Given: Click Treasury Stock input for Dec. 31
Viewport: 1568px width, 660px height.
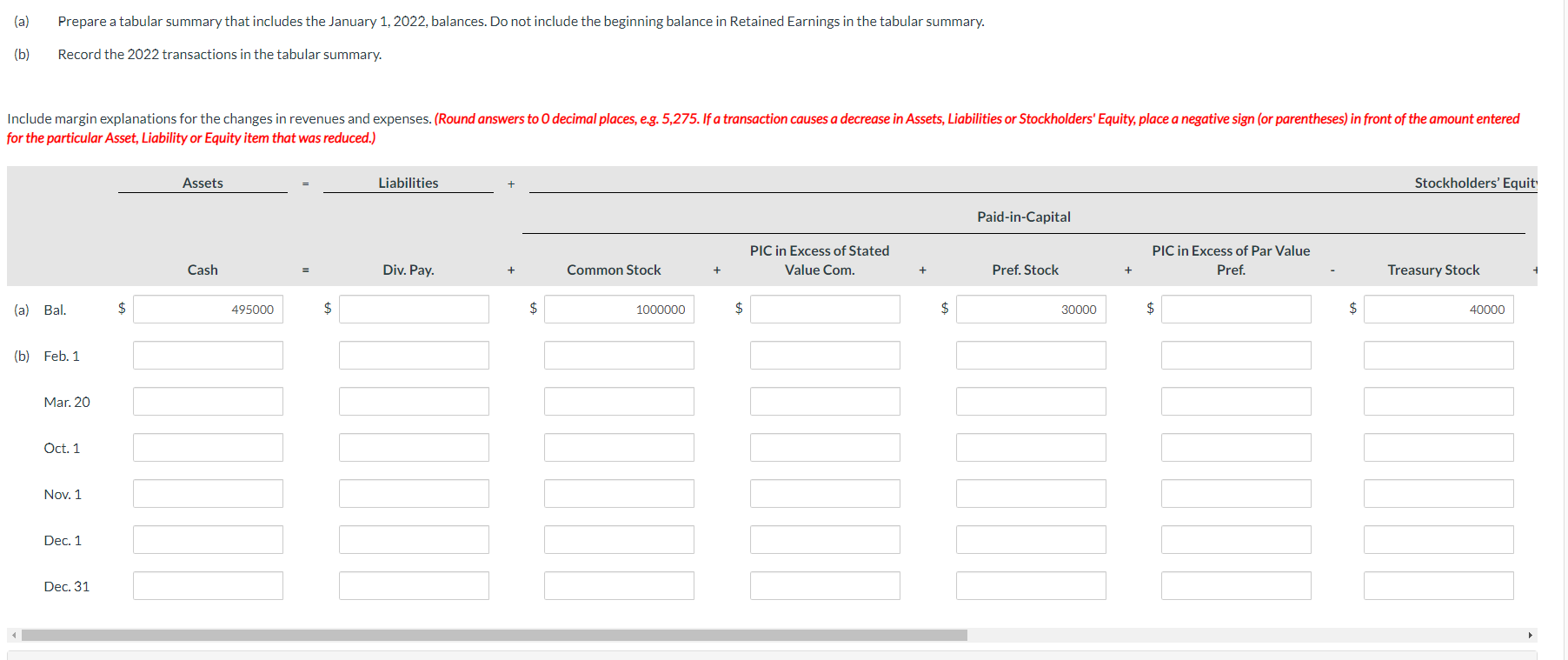Looking at the screenshot, I should coord(1438,585).
